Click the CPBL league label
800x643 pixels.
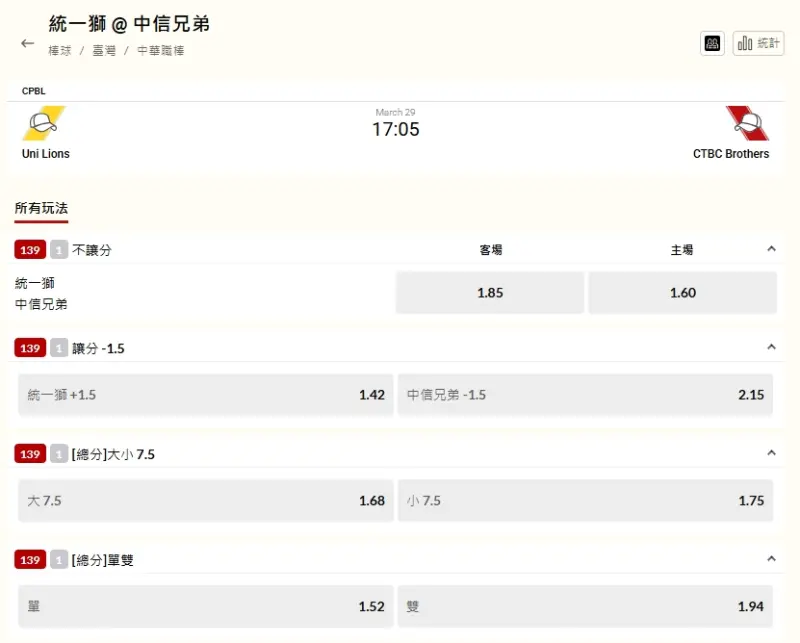pos(34,91)
